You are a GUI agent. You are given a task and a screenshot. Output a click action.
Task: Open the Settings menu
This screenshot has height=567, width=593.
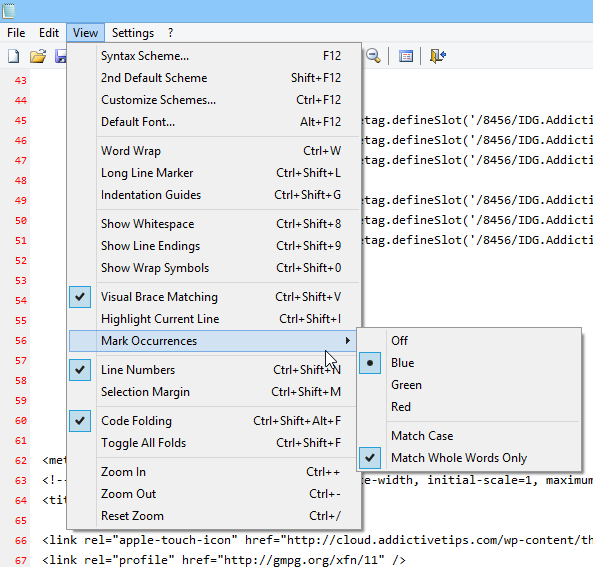pos(133,33)
